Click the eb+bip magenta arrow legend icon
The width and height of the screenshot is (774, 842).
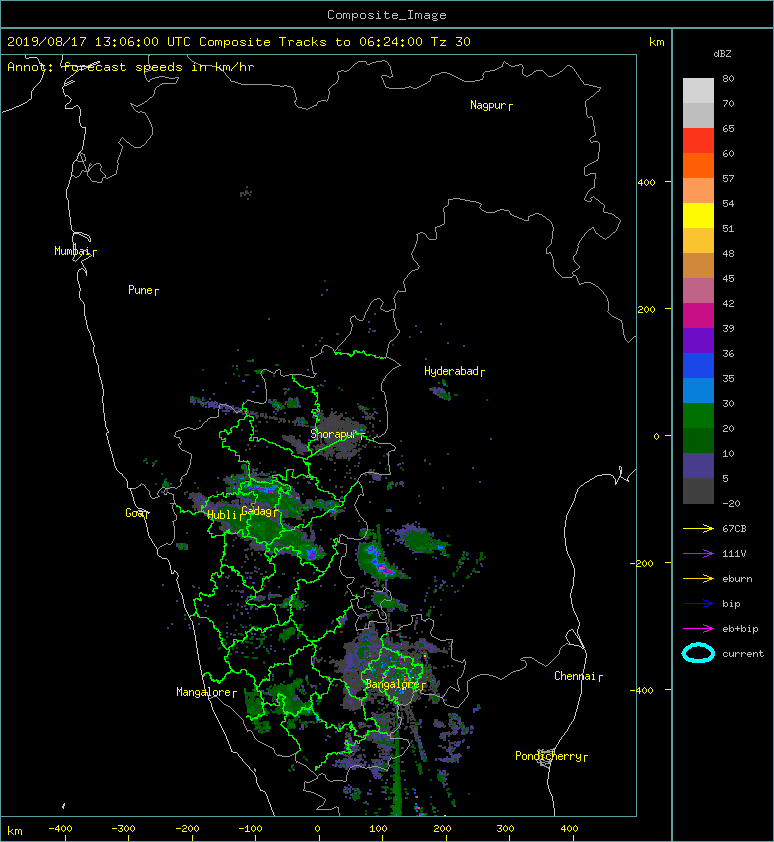698,629
